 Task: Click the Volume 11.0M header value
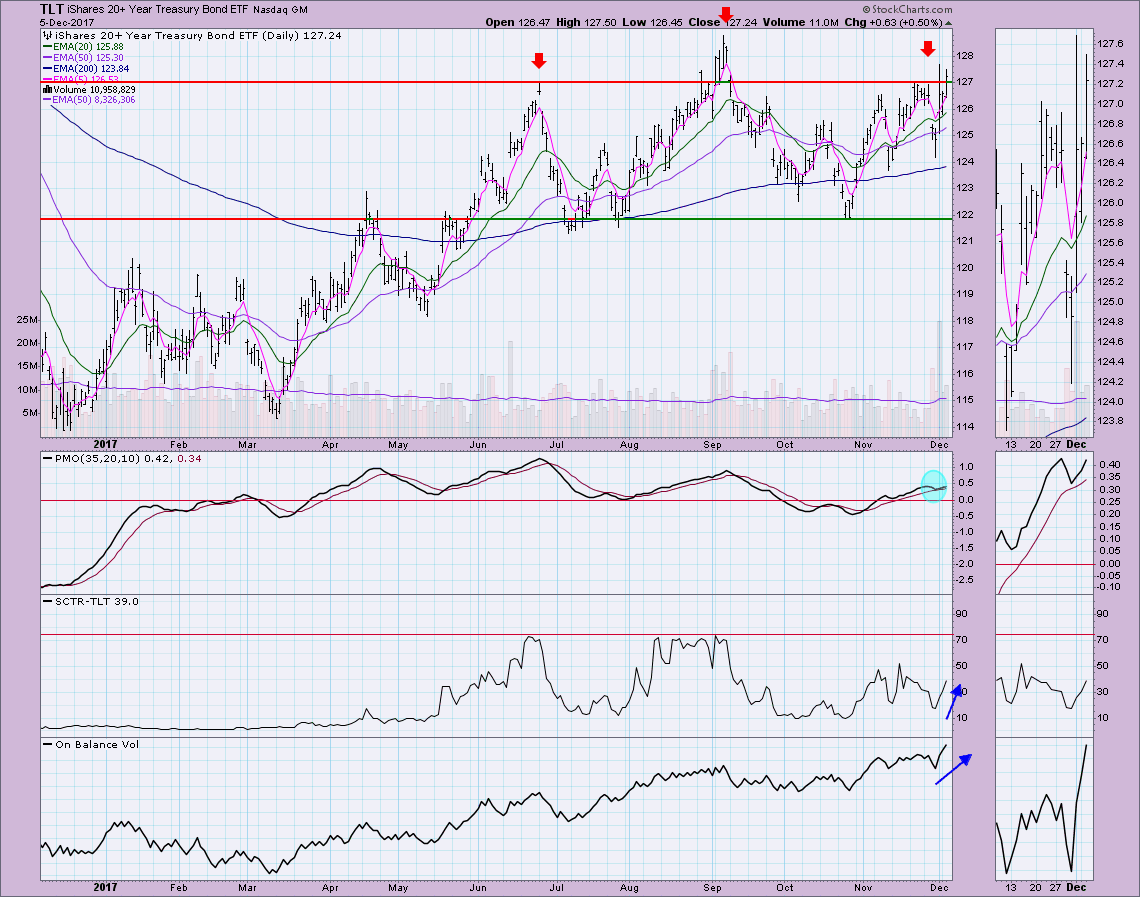tap(800, 23)
